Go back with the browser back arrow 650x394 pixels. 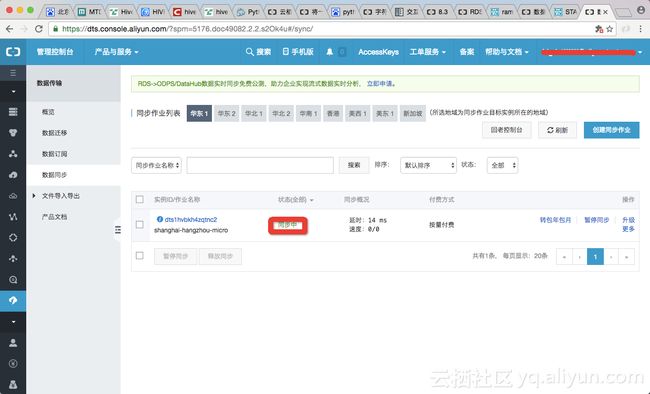coord(9,29)
